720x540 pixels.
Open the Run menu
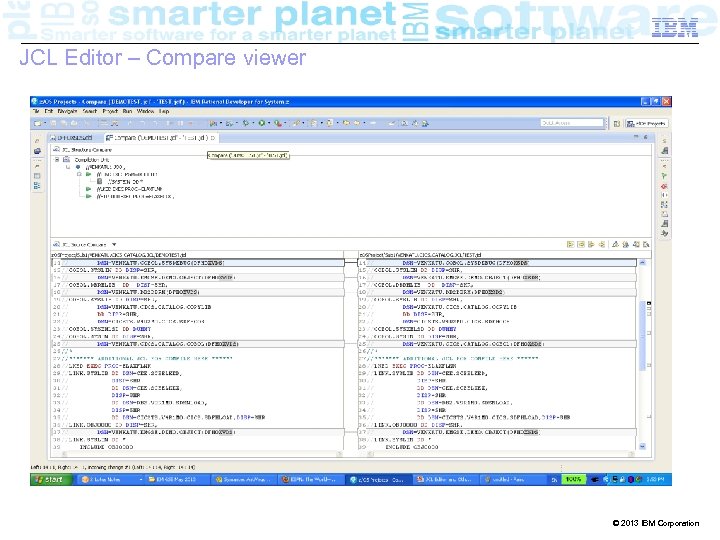127,111
